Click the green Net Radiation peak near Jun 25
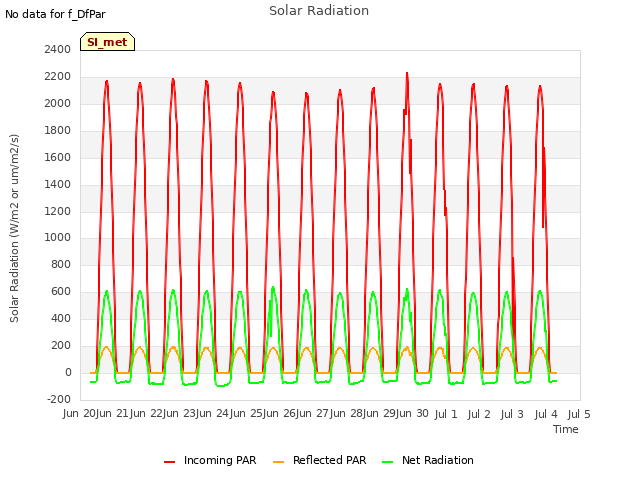The image size is (640, 480). [x=273, y=288]
